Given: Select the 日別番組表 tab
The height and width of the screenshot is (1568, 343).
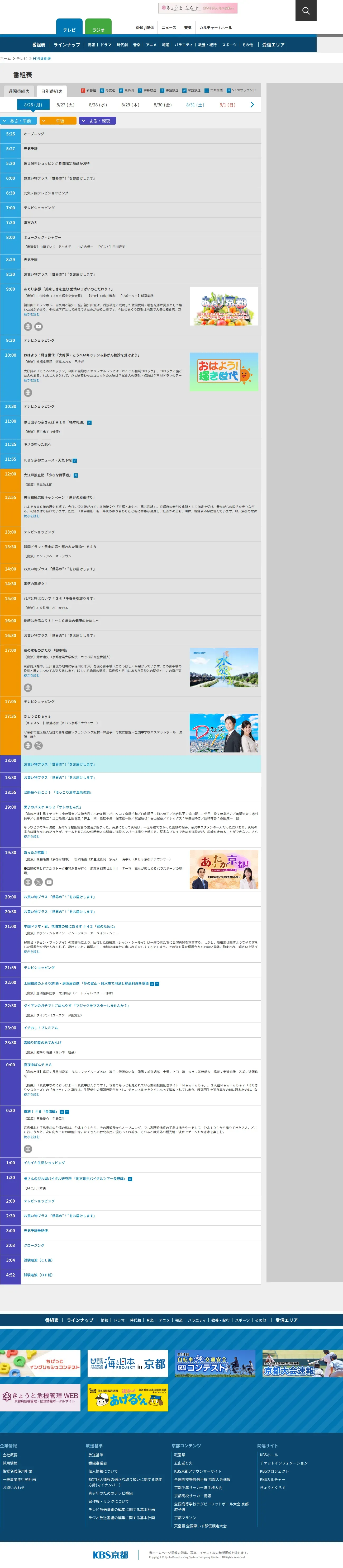Looking at the screenshot, I should (52, 91).
